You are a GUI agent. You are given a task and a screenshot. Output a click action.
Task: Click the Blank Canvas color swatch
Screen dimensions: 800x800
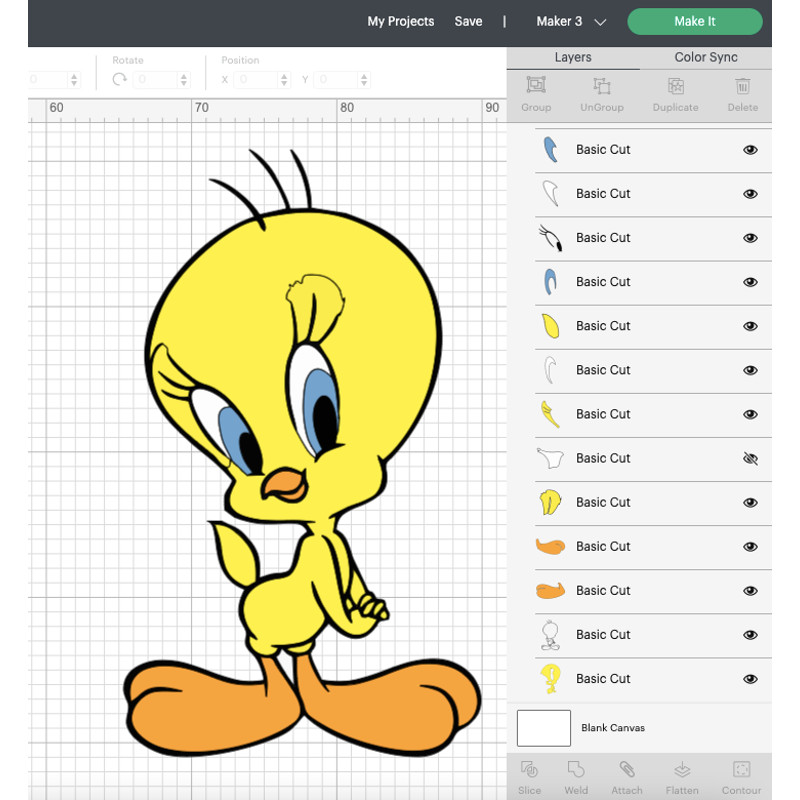[x=543, y=728]
